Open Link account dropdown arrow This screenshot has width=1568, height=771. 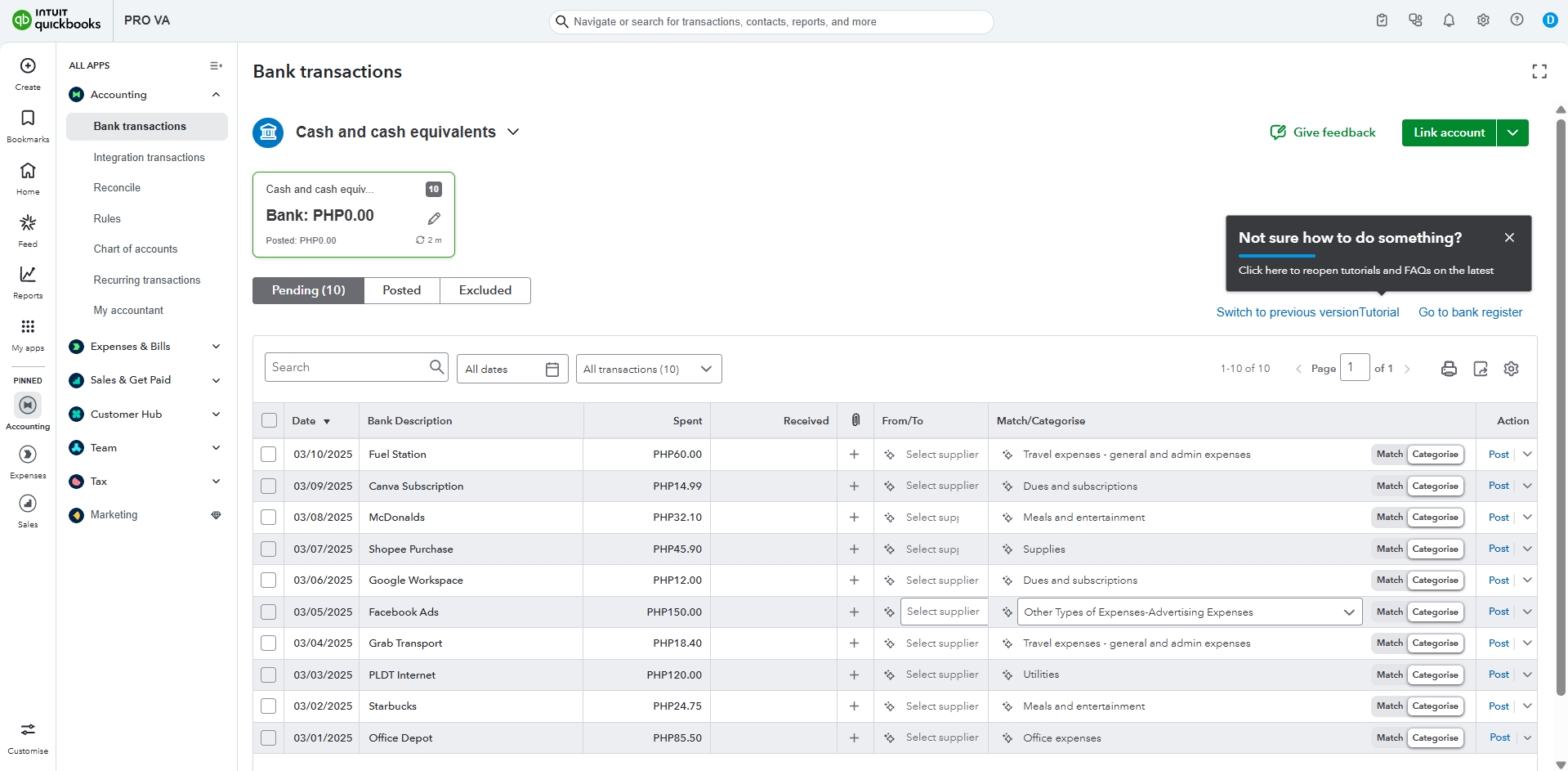coord(1512,132)
